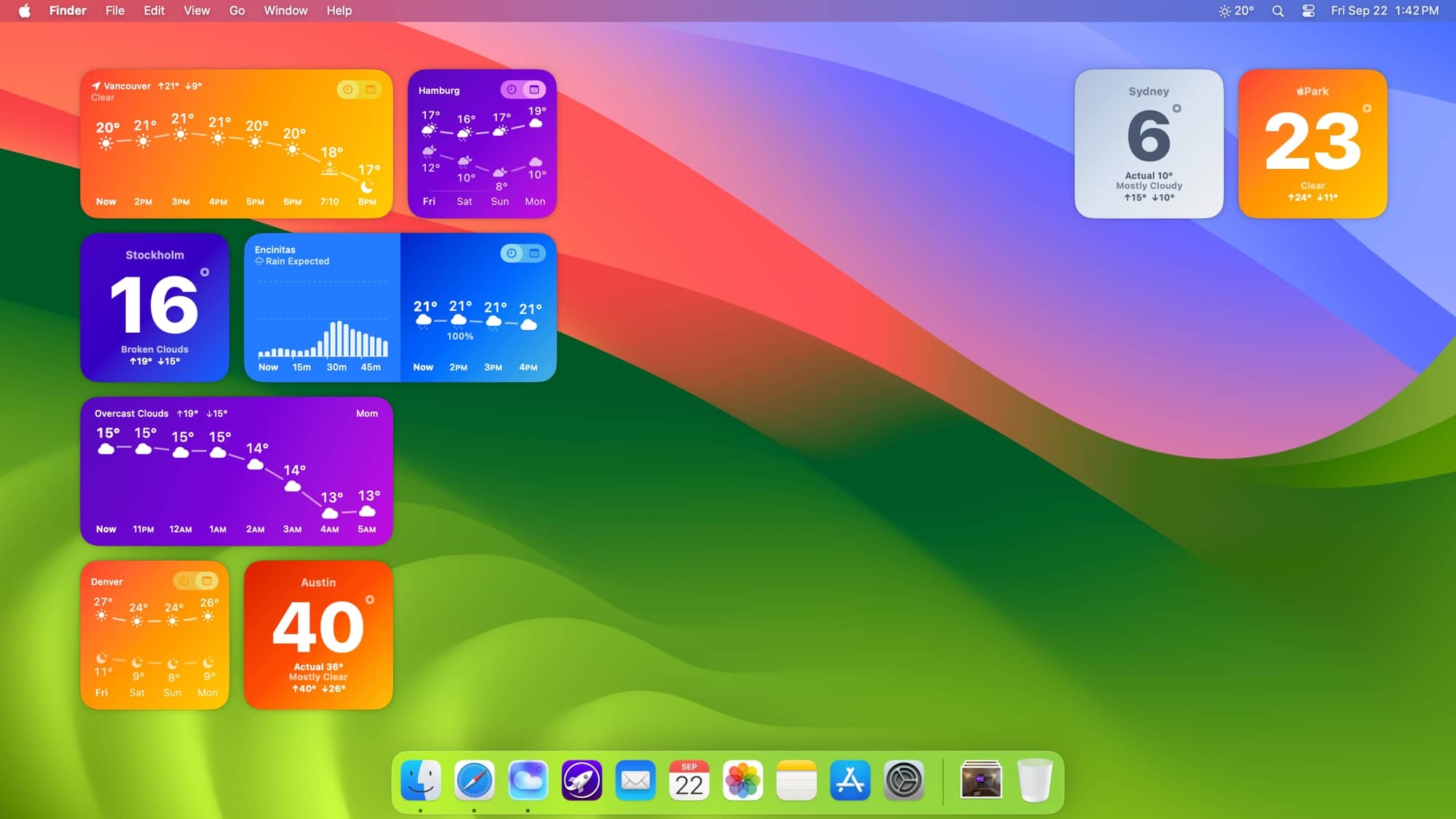Open the photo stack folder in the Dock
1456x819 pixels.
981,780
